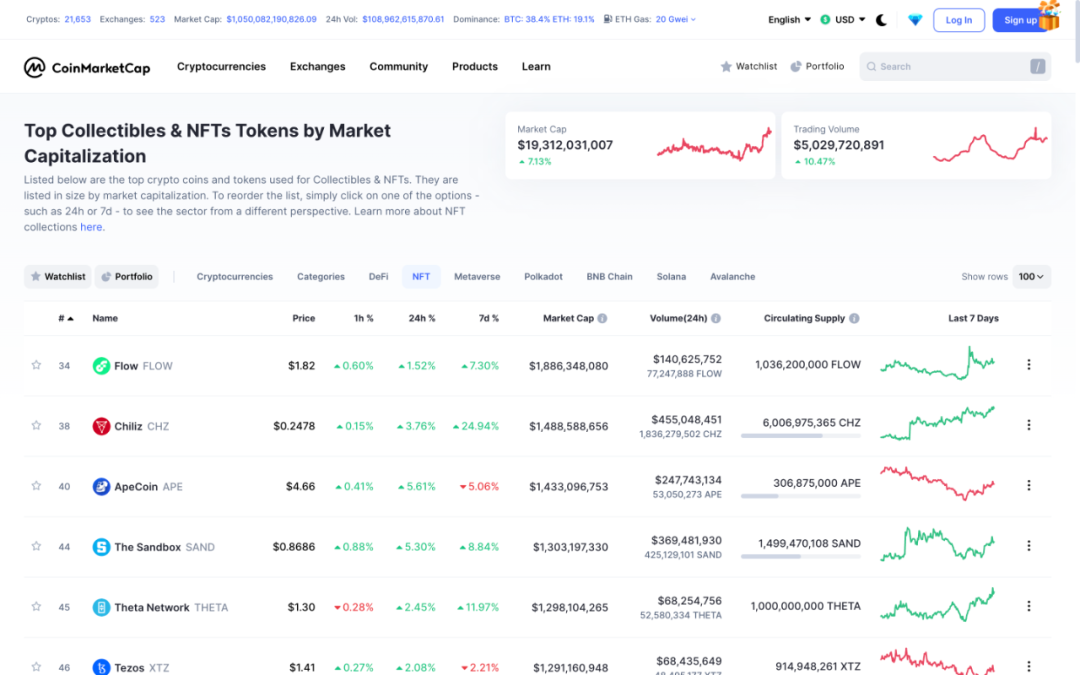1080x675 pixels.
Task: Open the Show rows 100 dropdown
Action: [x=1031, y=277]
